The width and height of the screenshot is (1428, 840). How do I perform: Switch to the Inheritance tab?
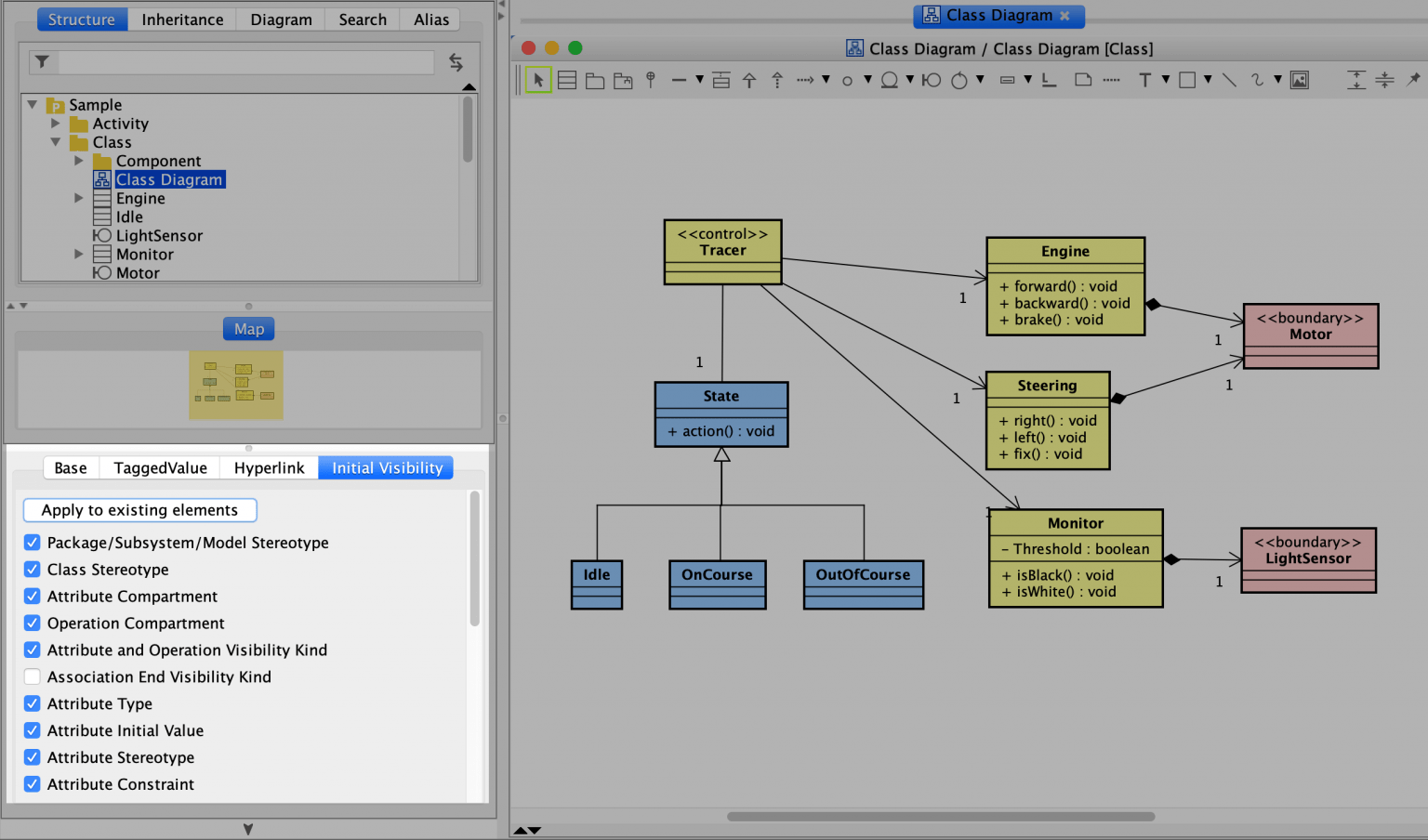pyautogui.click(x=181, y=19)
